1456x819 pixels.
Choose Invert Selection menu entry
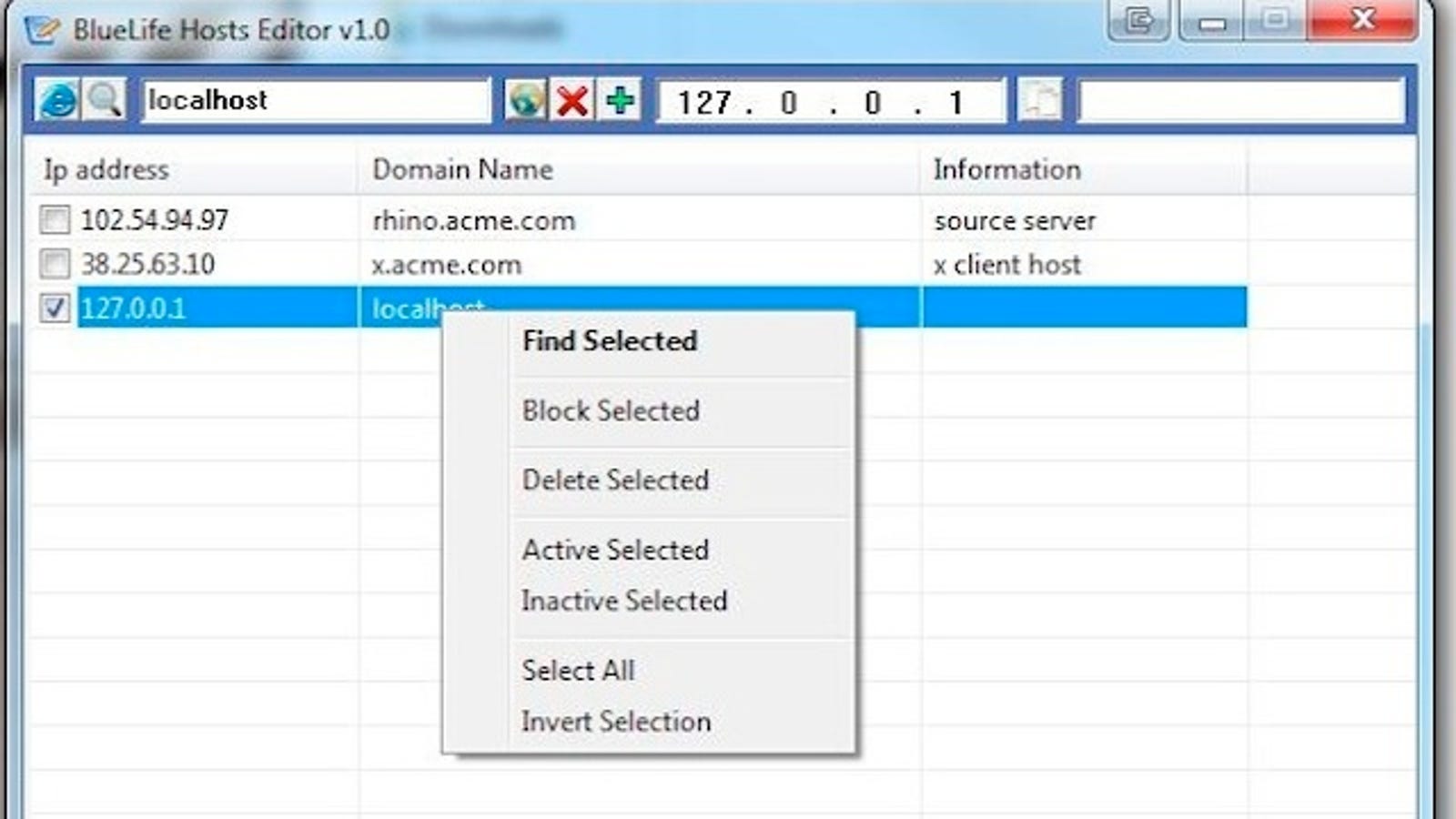point(649,722)
